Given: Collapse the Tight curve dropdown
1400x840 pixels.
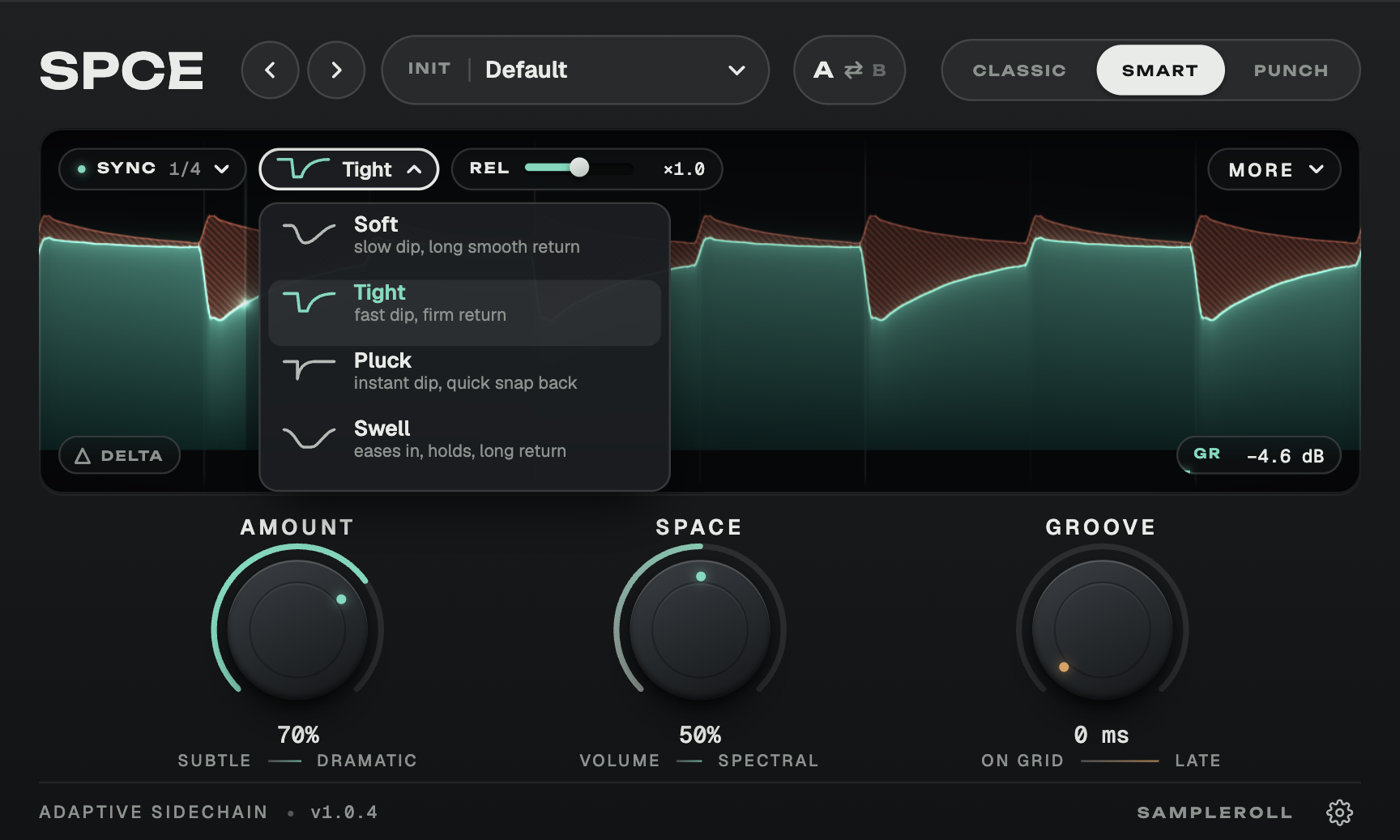Looking at the screenshot, I should tap(349, 168).
